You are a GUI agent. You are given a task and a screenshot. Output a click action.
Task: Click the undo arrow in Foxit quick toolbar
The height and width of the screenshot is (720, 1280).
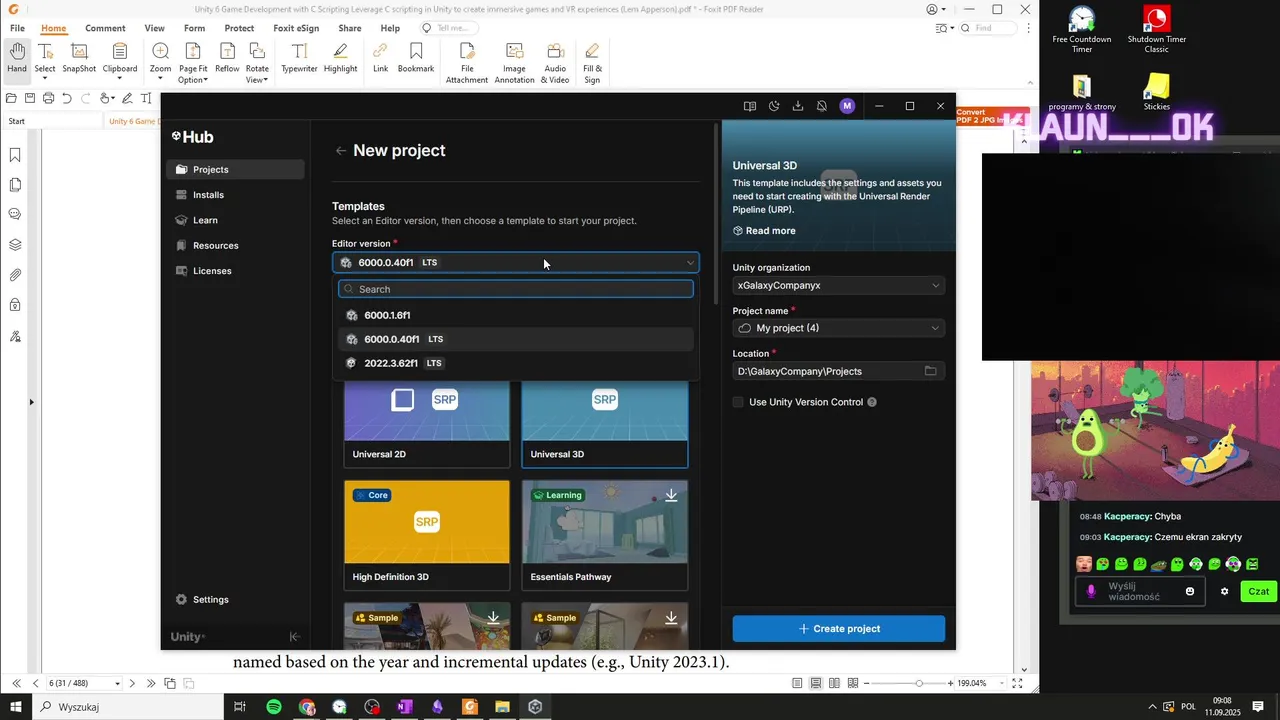pyautogui.click(x=67, y=98)
